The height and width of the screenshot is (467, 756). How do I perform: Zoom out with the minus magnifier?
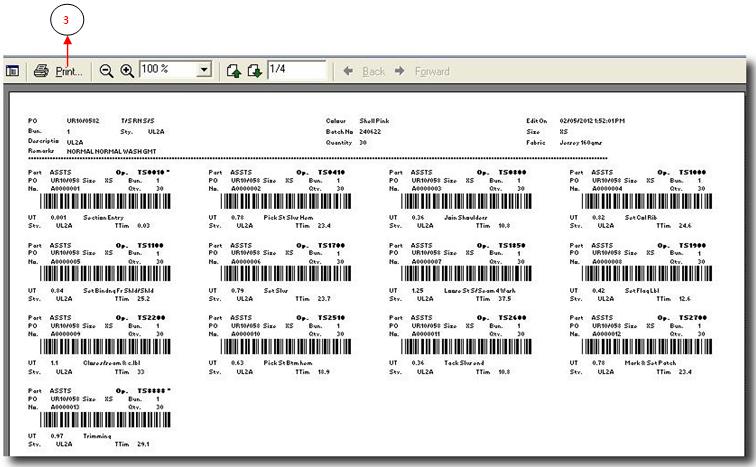pos(106,71)
